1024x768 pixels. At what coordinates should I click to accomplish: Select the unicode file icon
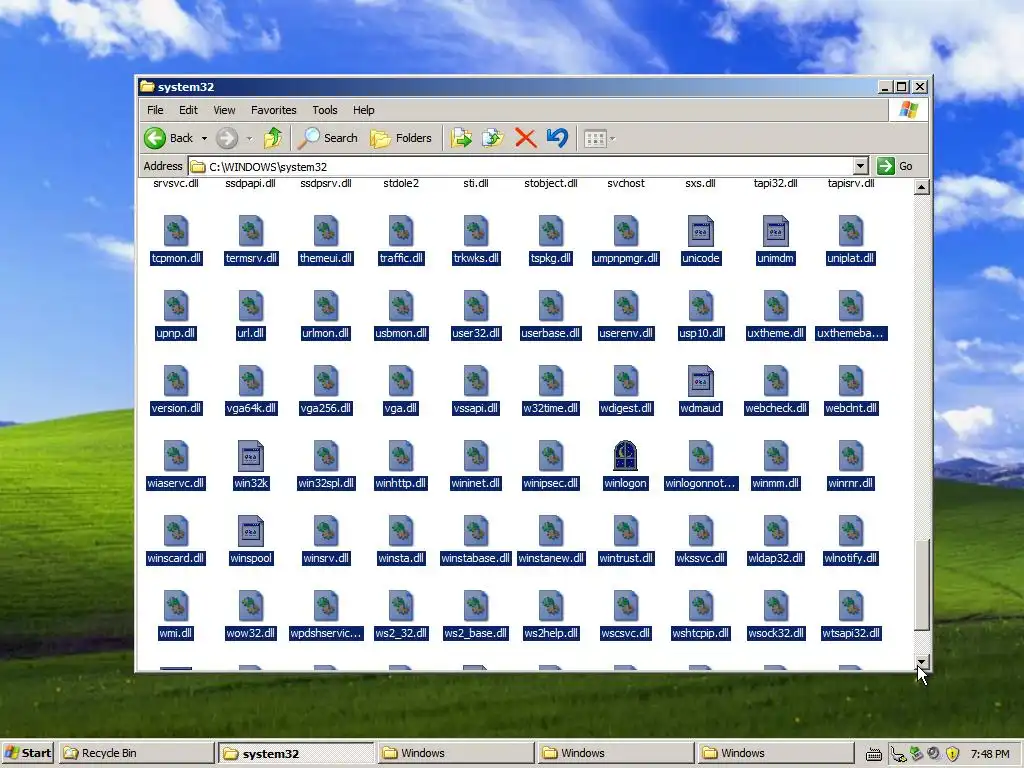pos(701,231)
